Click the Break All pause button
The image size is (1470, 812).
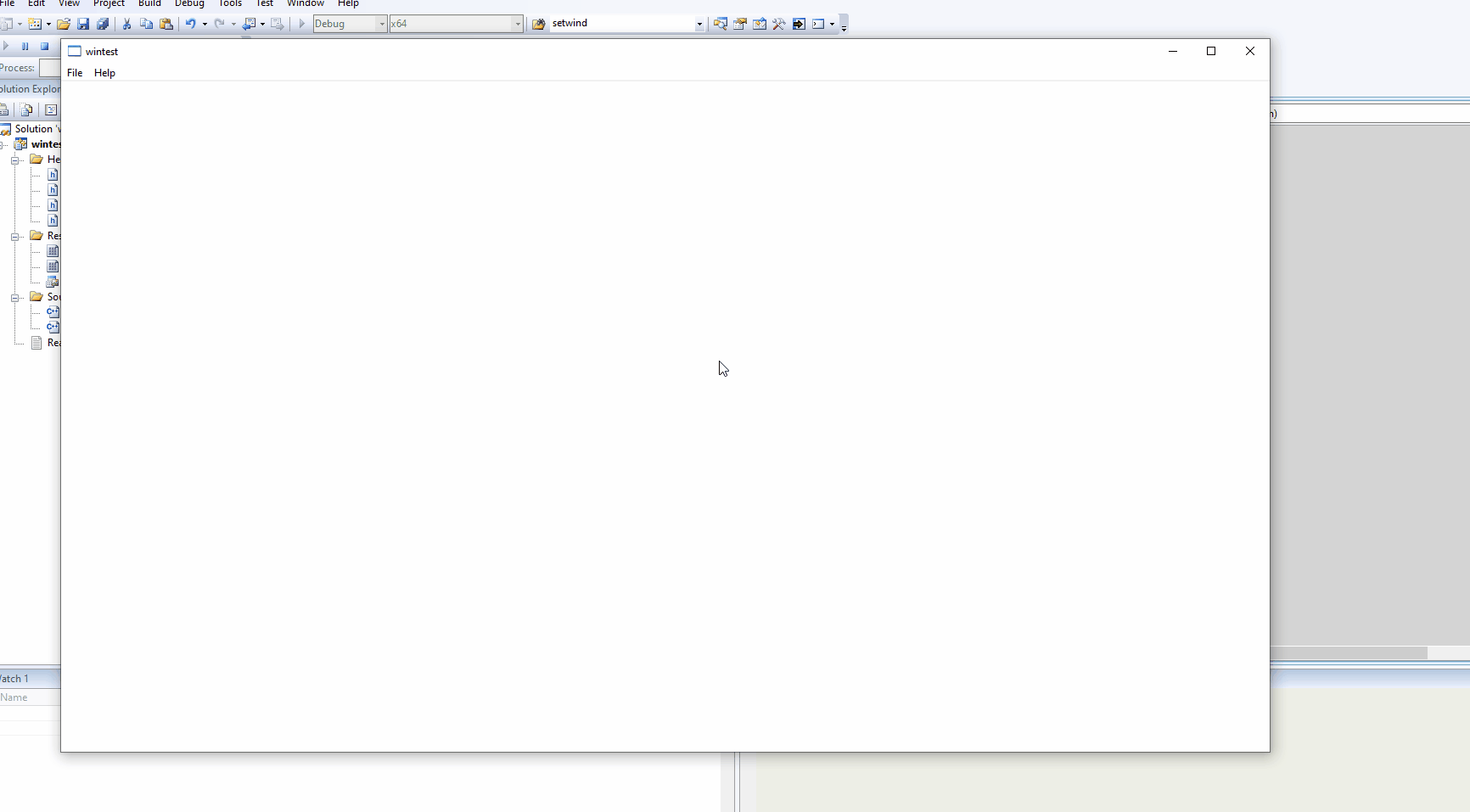pos(25,46)
